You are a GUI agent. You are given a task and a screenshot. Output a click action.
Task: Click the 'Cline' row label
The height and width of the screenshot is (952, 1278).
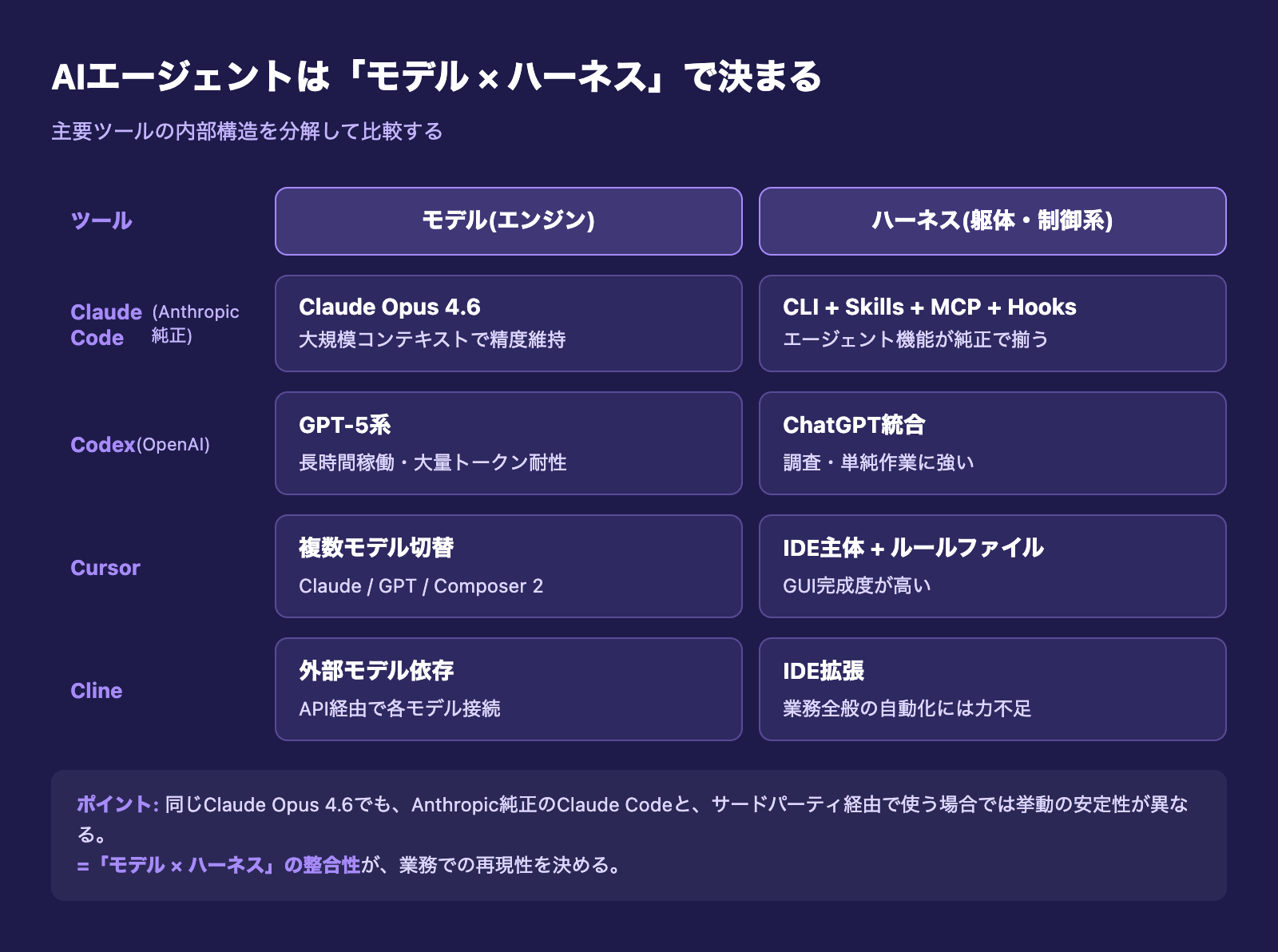(x=97, y=691)
